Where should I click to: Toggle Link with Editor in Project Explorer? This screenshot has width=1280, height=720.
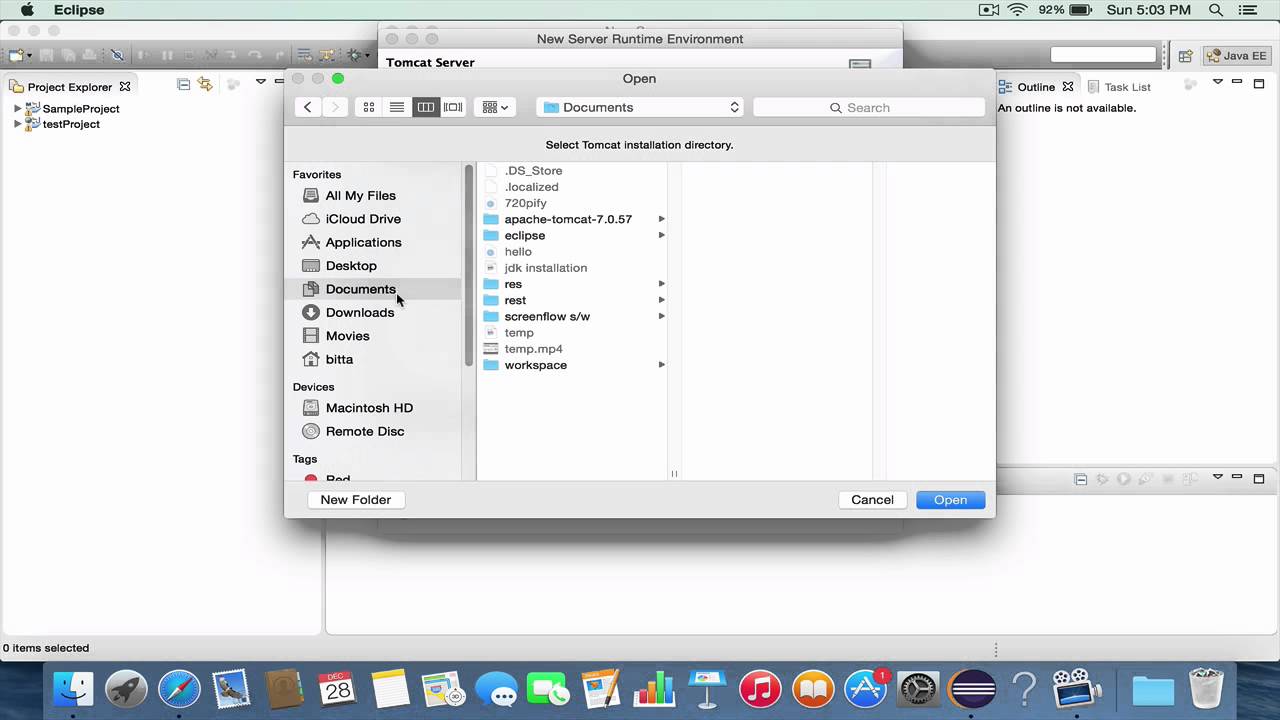tap(205, 85)
